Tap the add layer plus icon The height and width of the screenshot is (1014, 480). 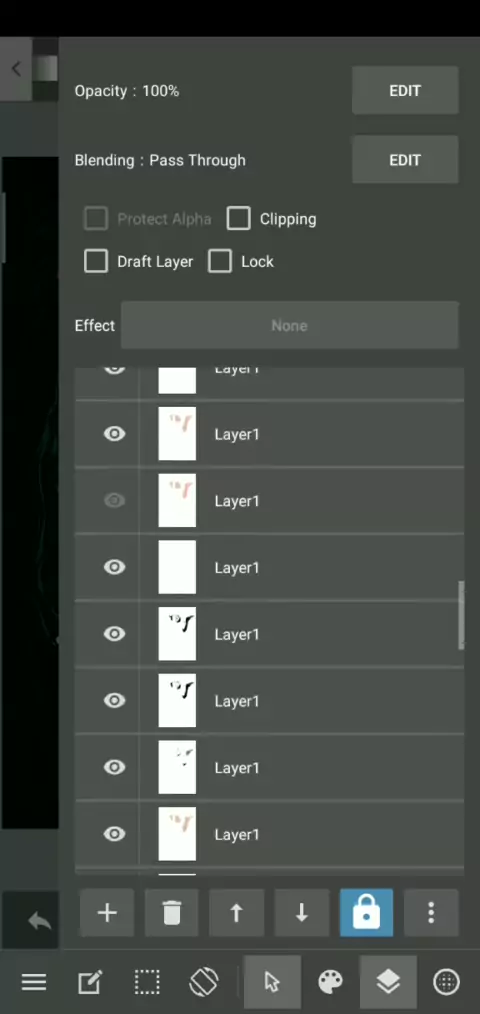coord(107,912)
